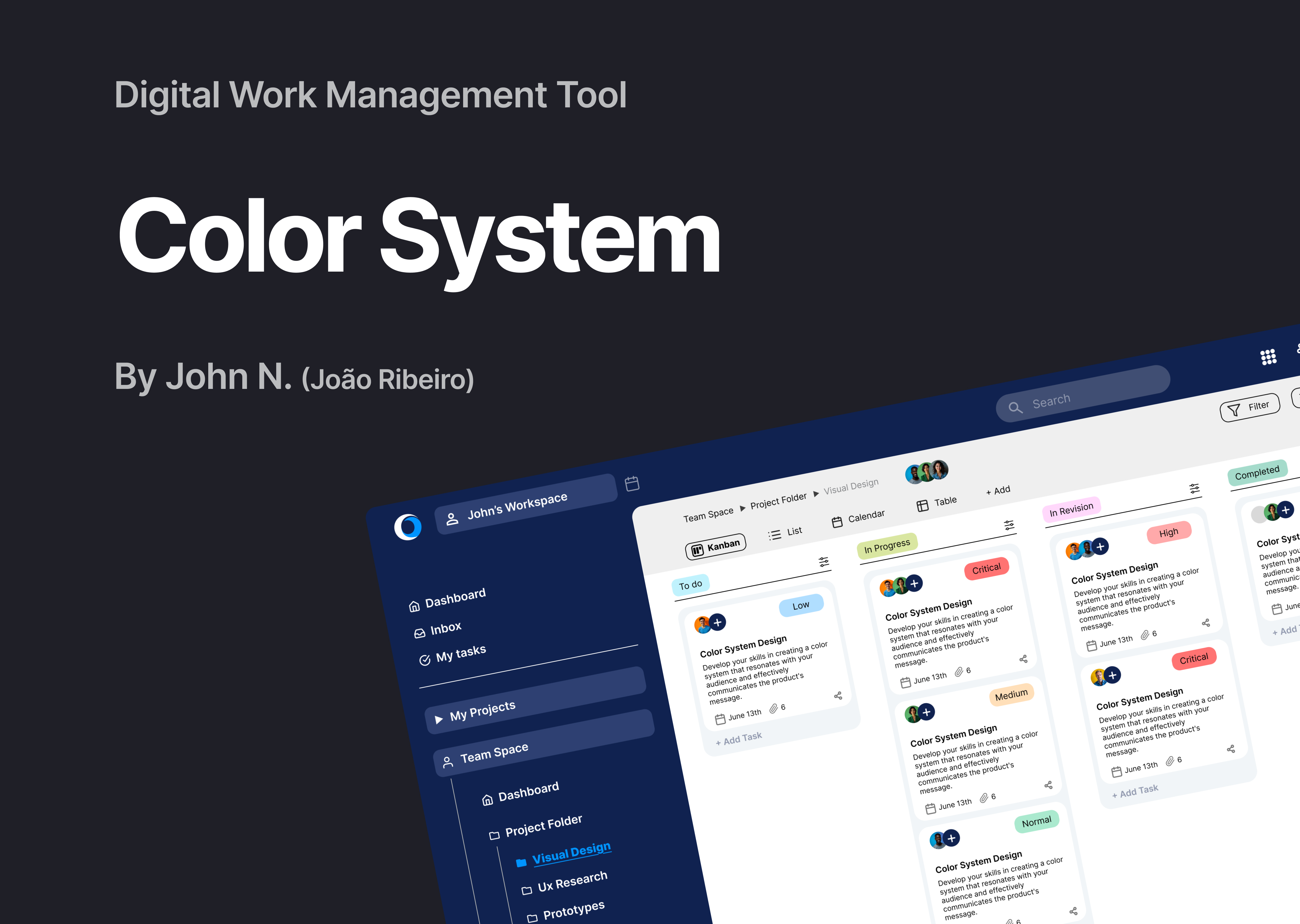The height and width of the screenshot is (924, 1300).
Task: Open the In Revision column settings icon
Action: (1194, 488)
